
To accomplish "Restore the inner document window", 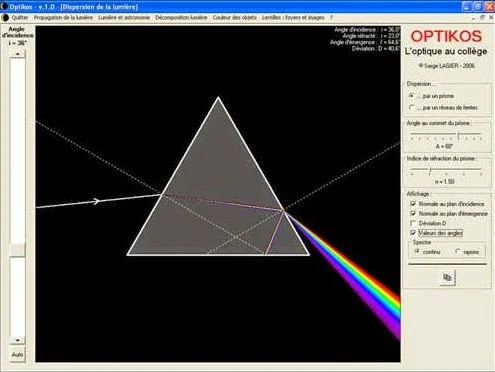I will 482,17.
